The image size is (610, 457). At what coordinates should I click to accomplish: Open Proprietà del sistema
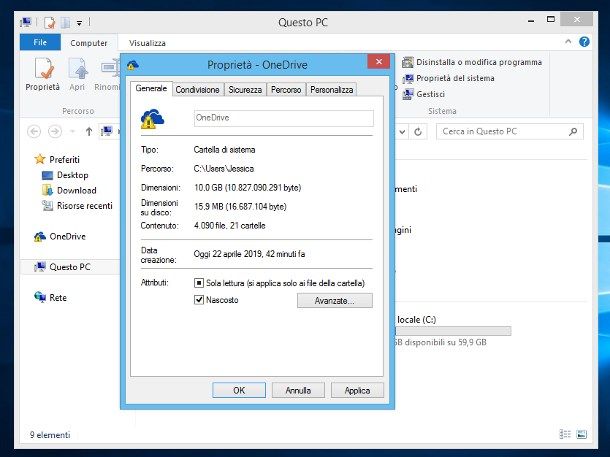coord(448,79)
